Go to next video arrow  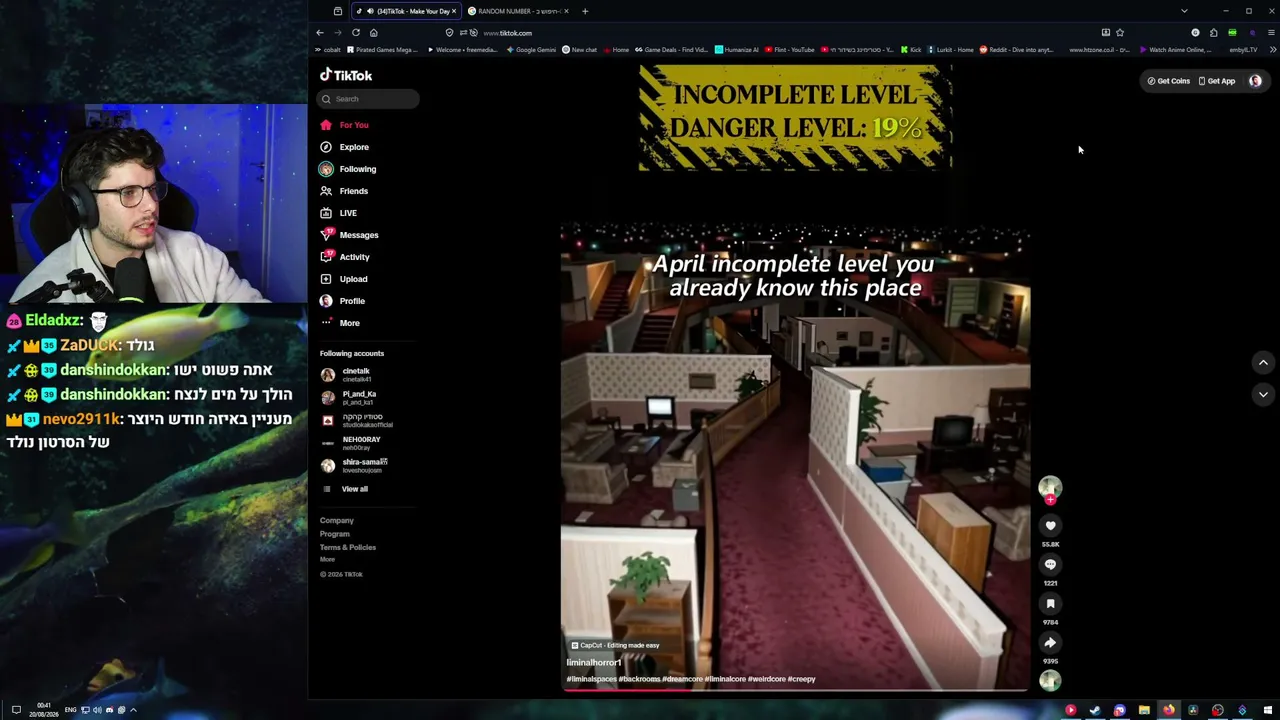(1263, 394)
